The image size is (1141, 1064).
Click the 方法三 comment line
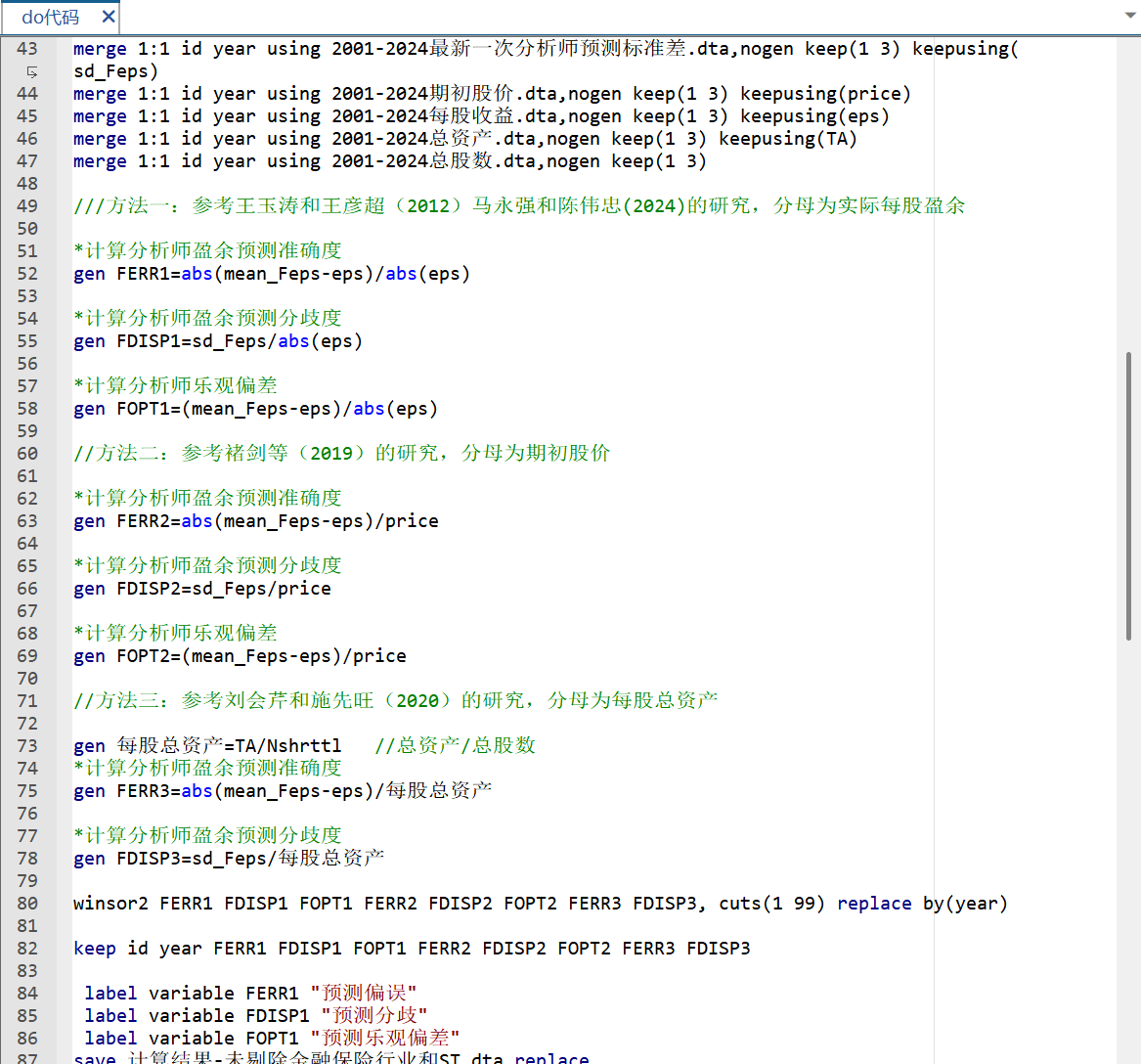(x=396, y=701)
